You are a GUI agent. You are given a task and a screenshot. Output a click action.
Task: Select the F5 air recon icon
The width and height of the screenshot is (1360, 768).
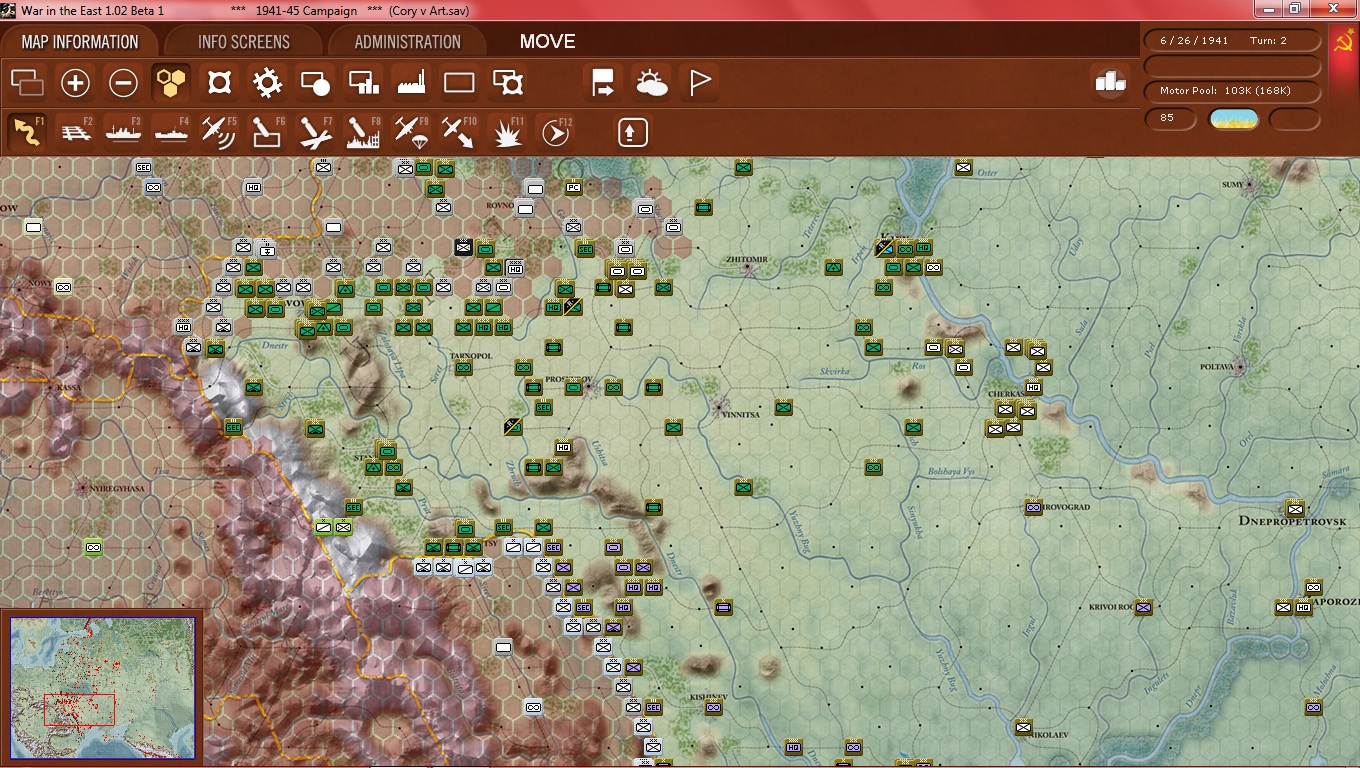(219, 132)
